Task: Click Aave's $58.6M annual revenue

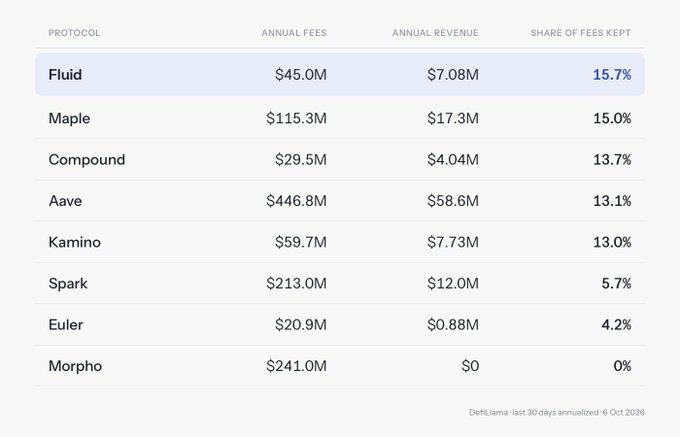Action: click(453, 201)
